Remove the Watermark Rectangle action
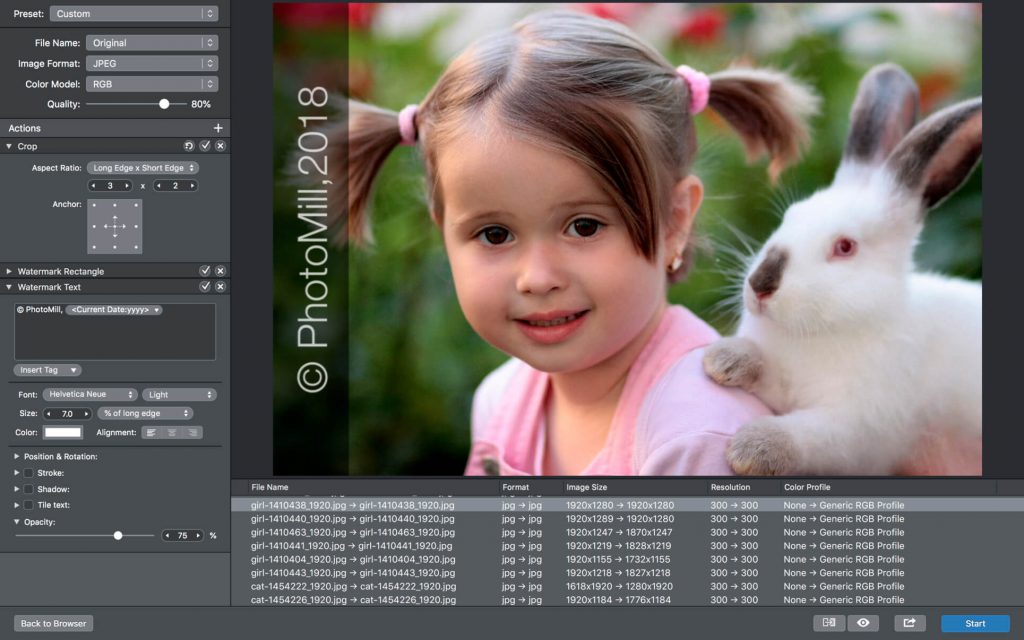Viewport: 1024px width, 640px height. click(220, 270)
